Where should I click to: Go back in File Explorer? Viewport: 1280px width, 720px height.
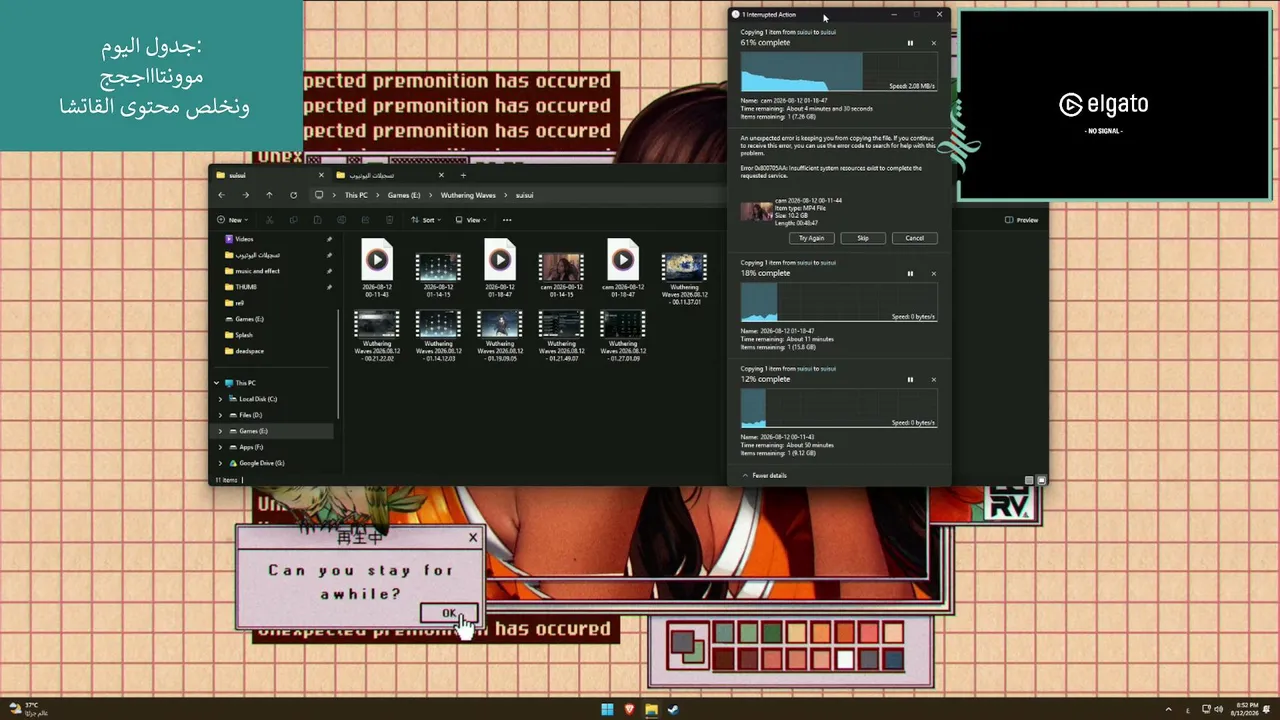(x=222, y=195)
